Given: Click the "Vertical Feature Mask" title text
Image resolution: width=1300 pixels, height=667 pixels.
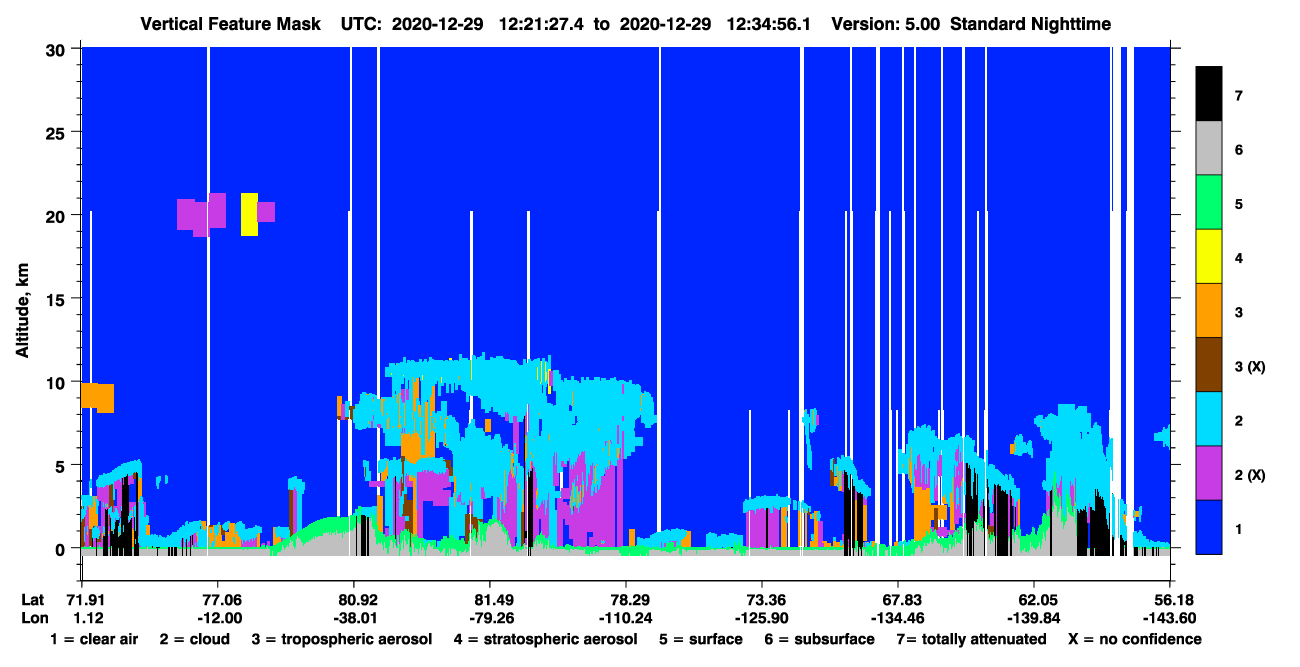Looking at the screenshot, I should point(232,24).
